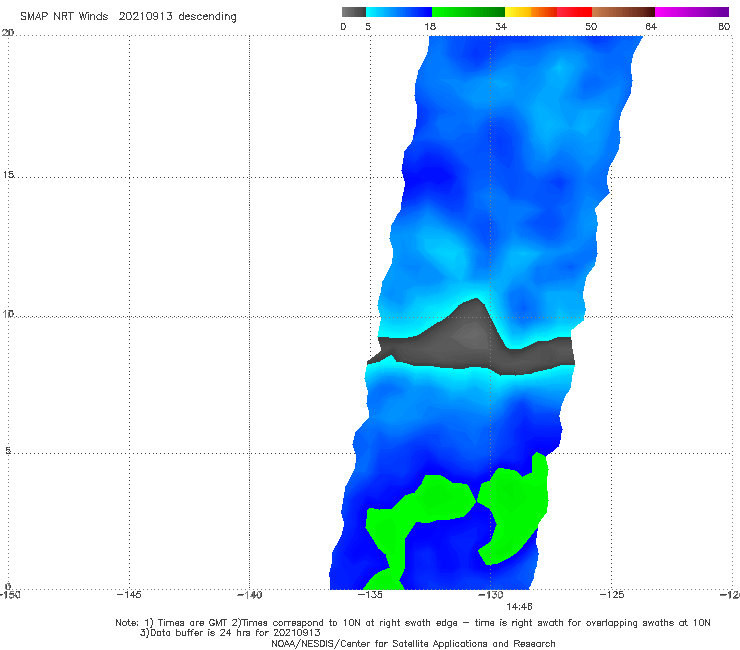Click the swath time label '14:46'
This screenshot has height=650, width=740.
(x=519, y=607)
